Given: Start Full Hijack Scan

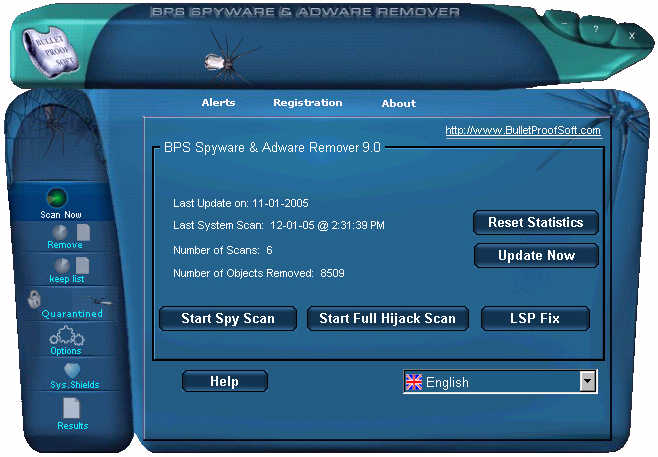Looking at the screenshot, I should click(x=387, y=319).
